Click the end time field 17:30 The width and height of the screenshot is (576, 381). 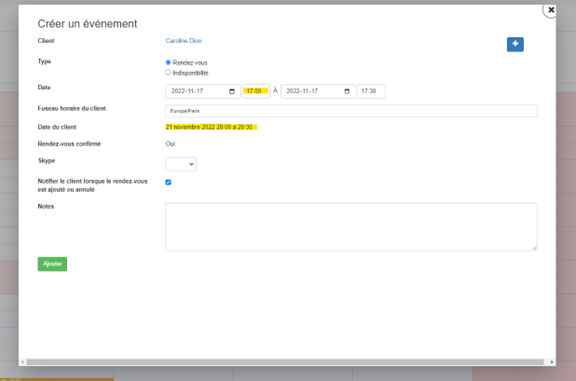pos(371,91)
